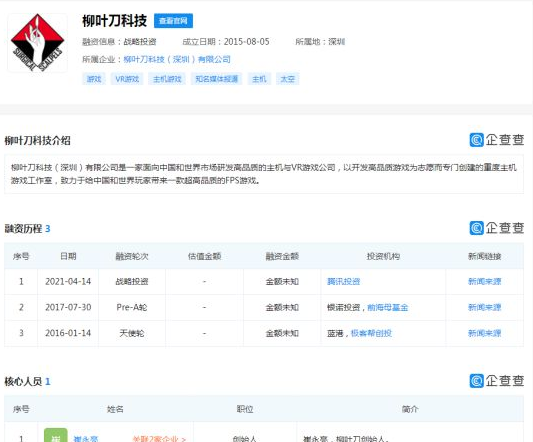Click the 融资金额 column header

click(x=282, y=256)
